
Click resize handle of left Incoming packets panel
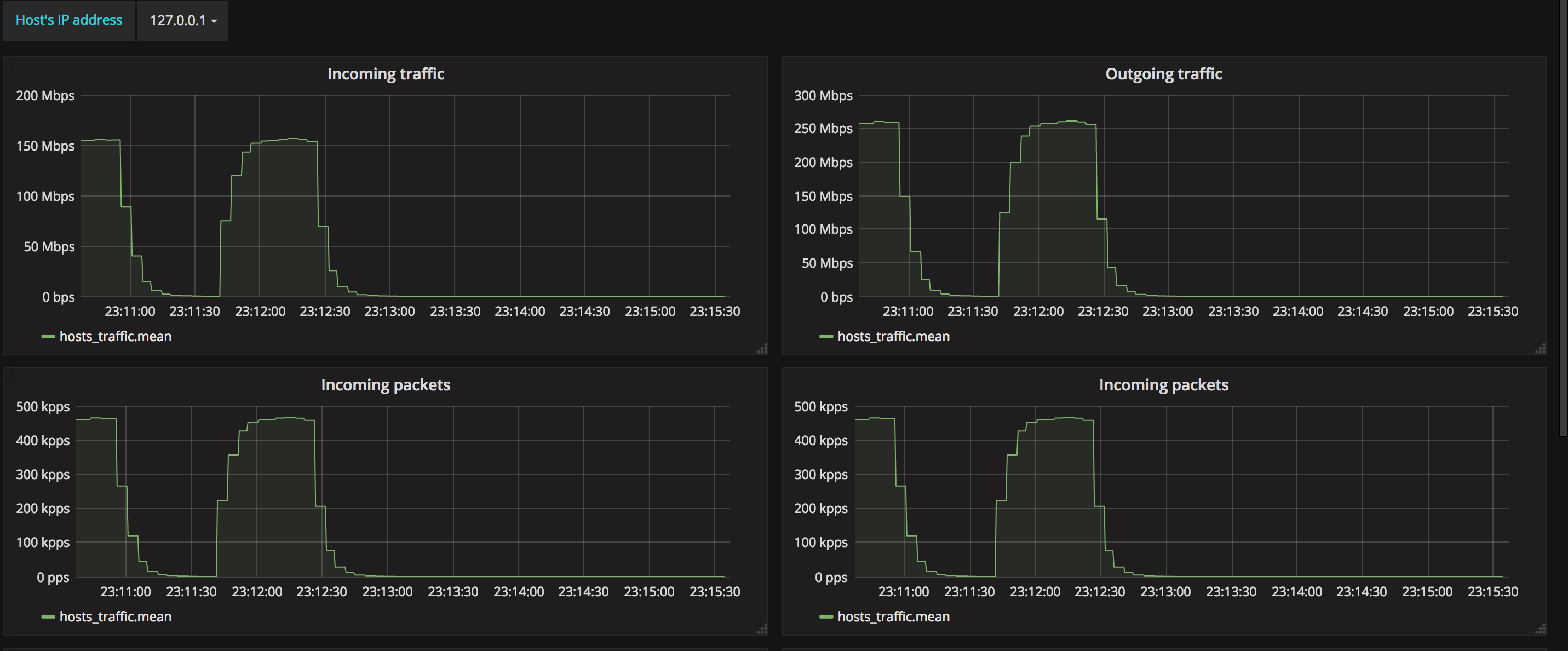(x=762, y=629)
